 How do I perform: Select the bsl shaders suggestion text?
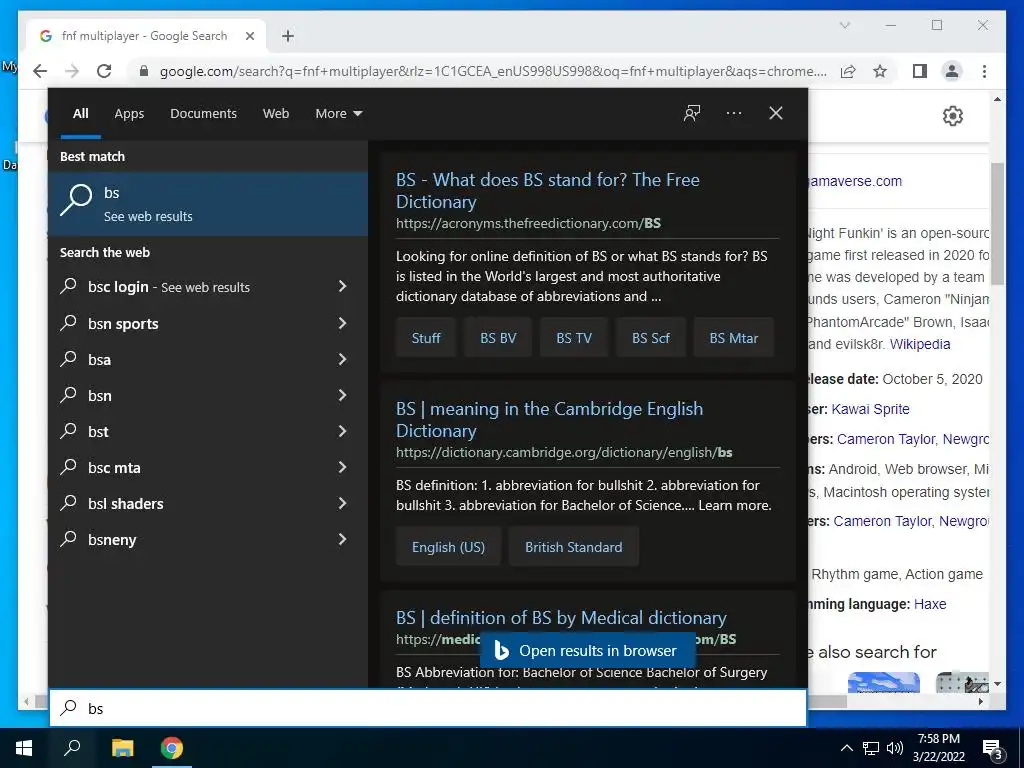(x=125, y=504)
